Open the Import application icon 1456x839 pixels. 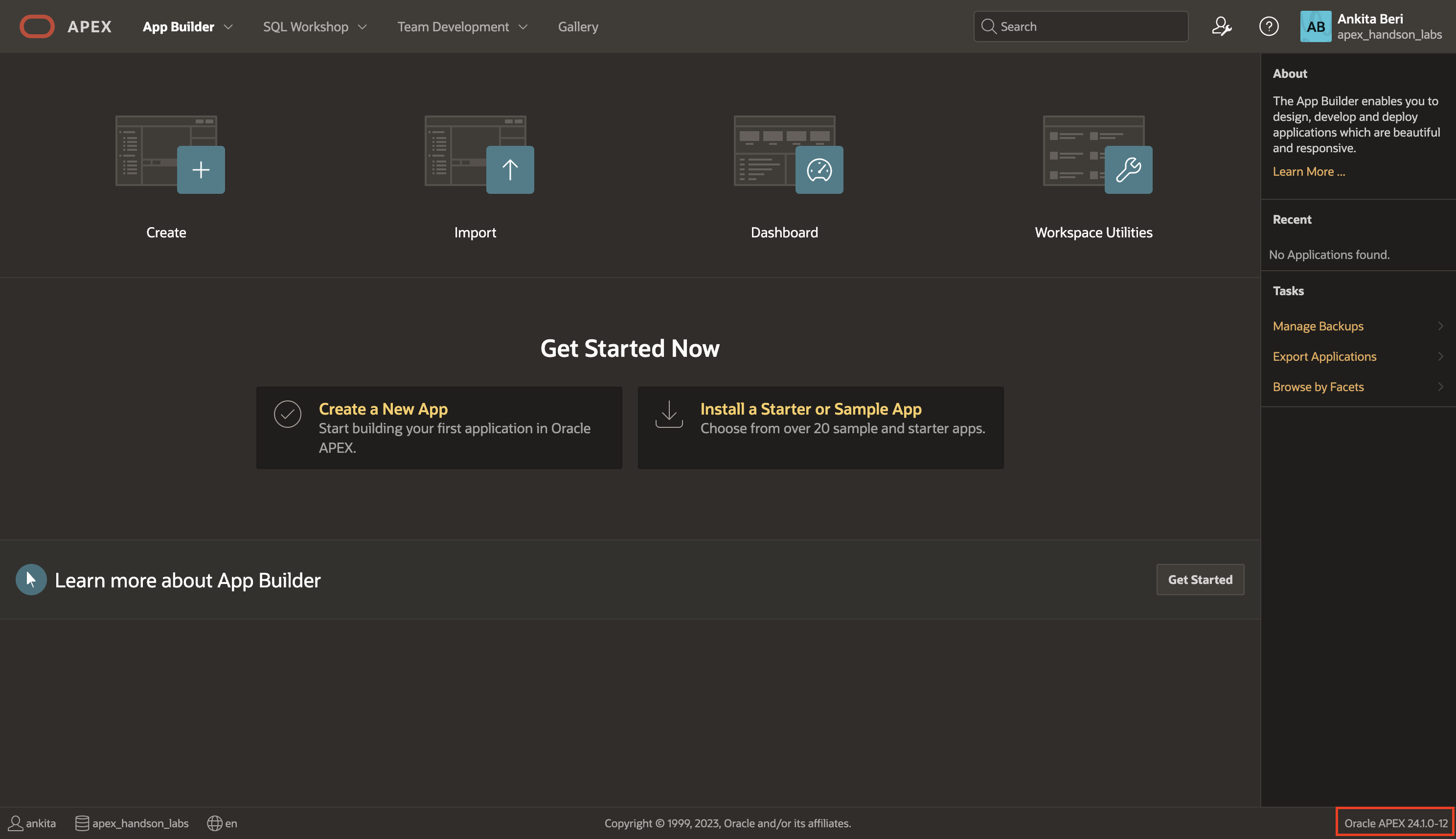(x=479, y=154)
